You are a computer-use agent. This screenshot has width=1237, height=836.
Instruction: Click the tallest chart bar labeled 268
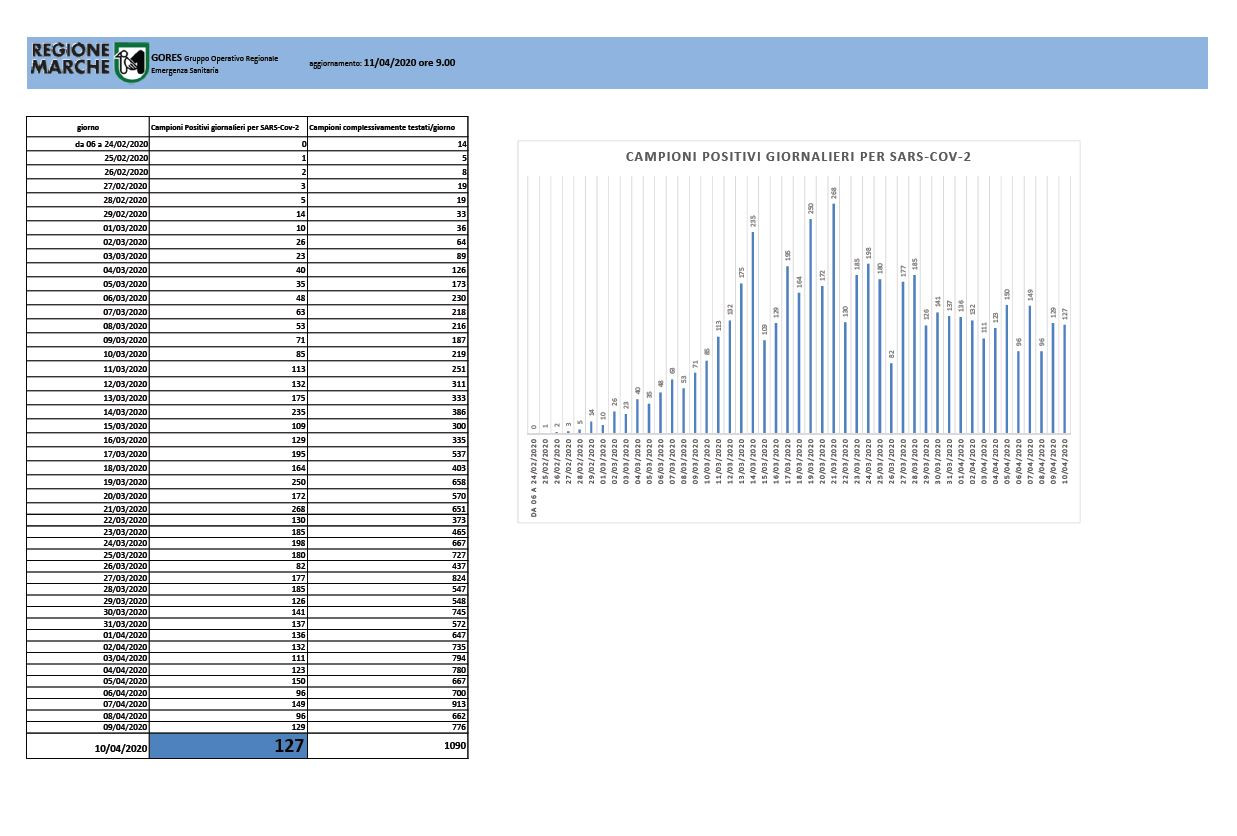click(833, 318)
